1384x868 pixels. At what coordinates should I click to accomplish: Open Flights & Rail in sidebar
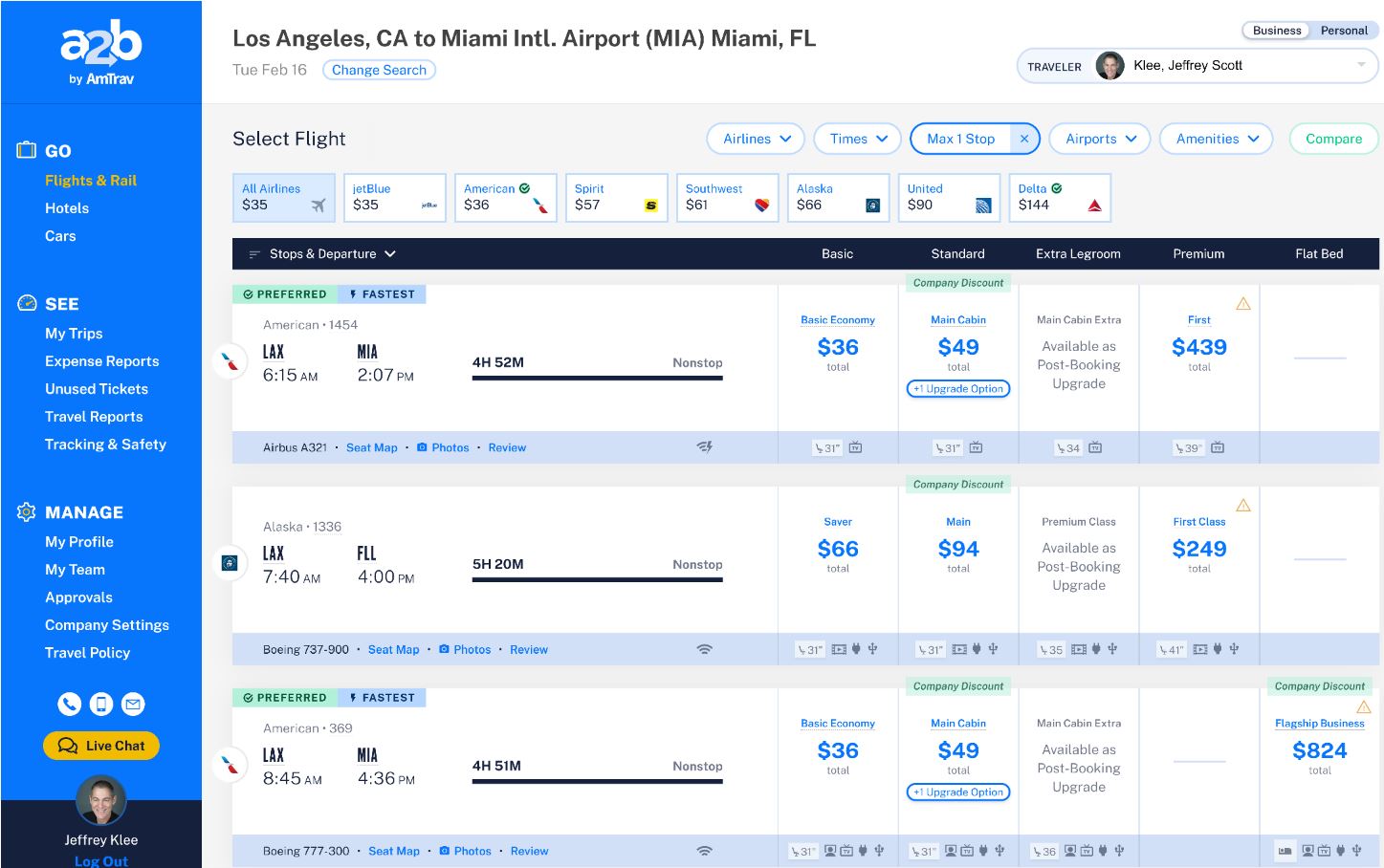click(91, 181)
